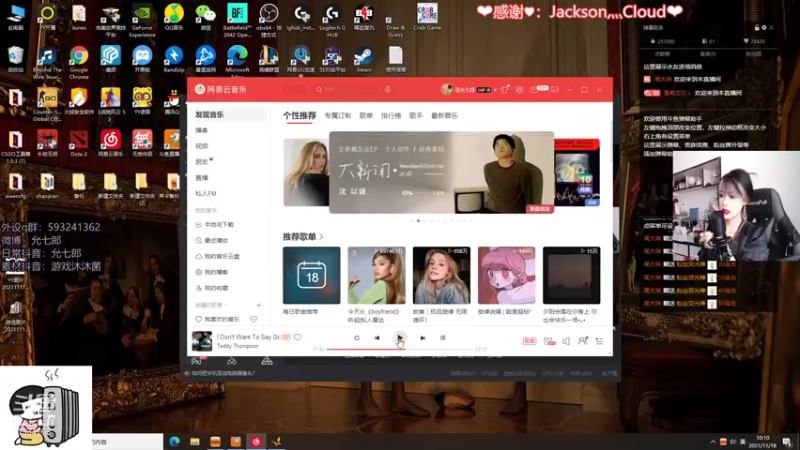800x450 pixels.
Task: Open 发现音乐 in the sidebar
Action: (229, 115)
